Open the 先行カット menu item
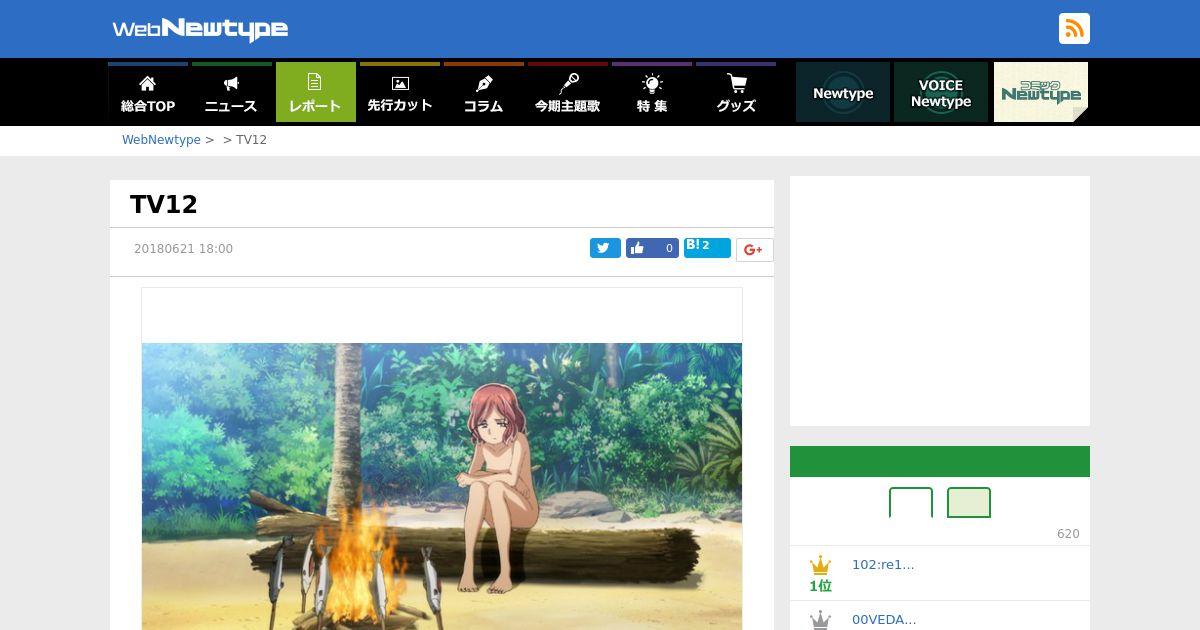 400,92
